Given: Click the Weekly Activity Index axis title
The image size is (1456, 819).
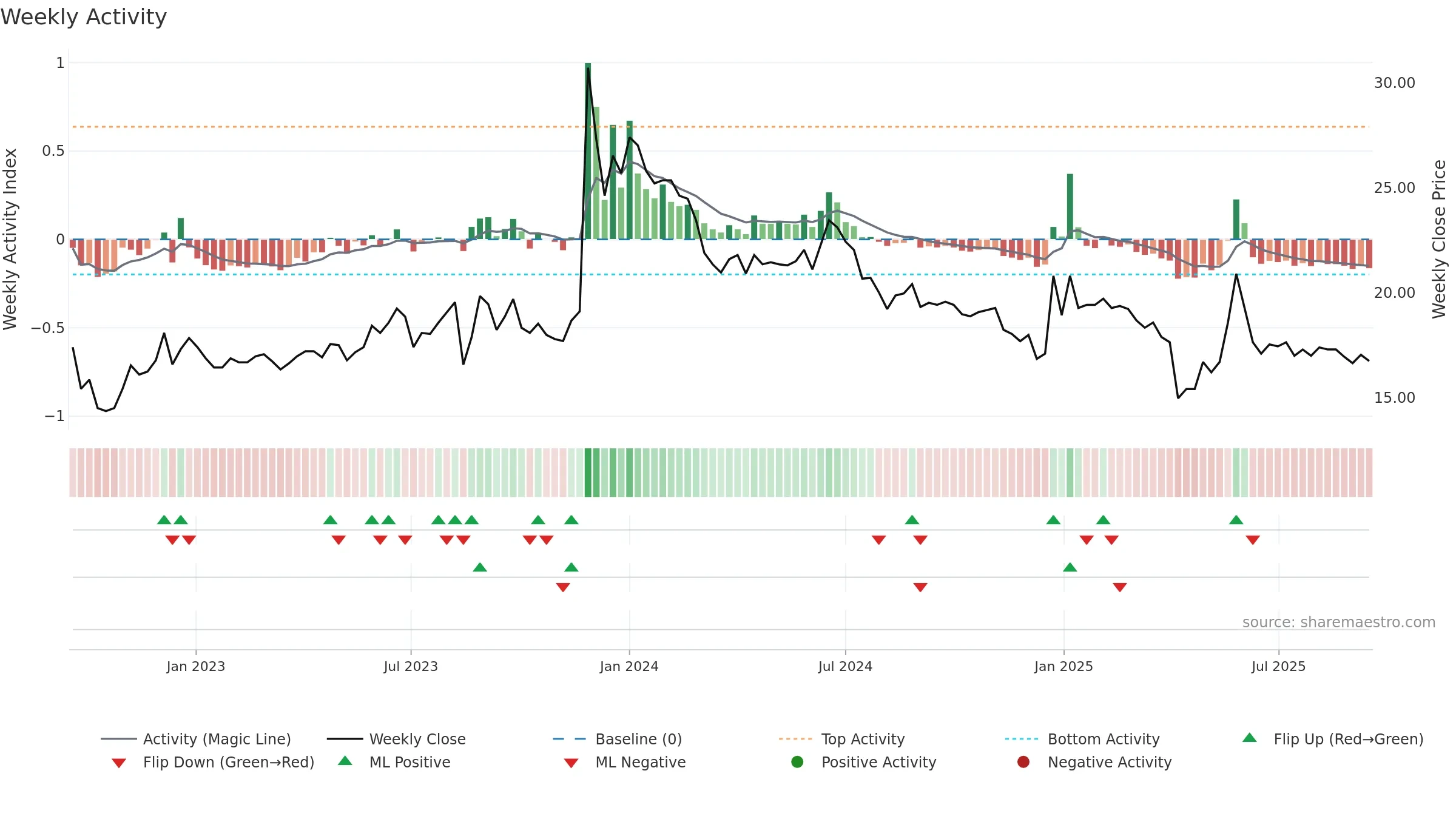Looking at the screenshot, I should click(10, 239).
